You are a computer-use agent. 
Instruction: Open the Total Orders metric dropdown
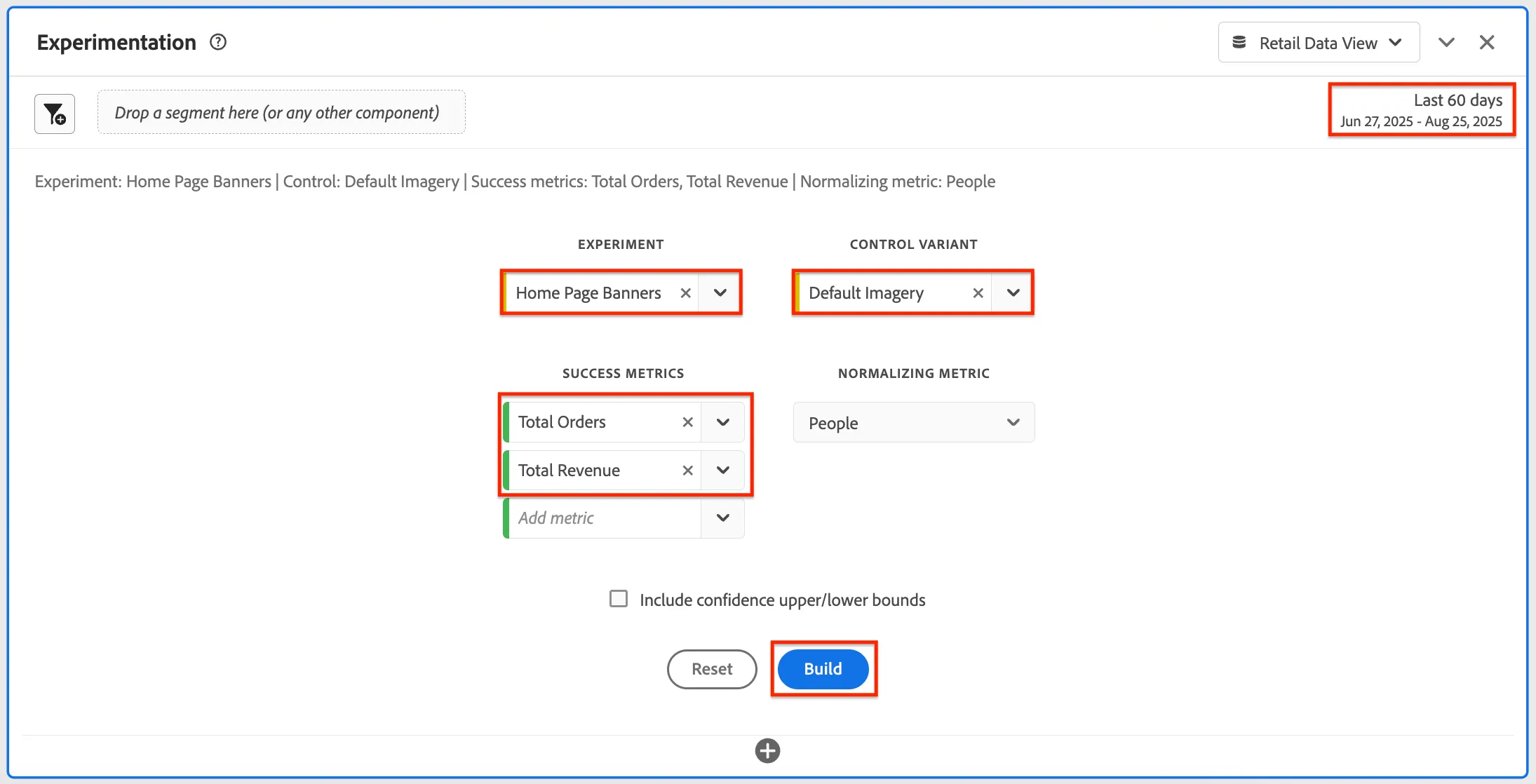(723, 422)
